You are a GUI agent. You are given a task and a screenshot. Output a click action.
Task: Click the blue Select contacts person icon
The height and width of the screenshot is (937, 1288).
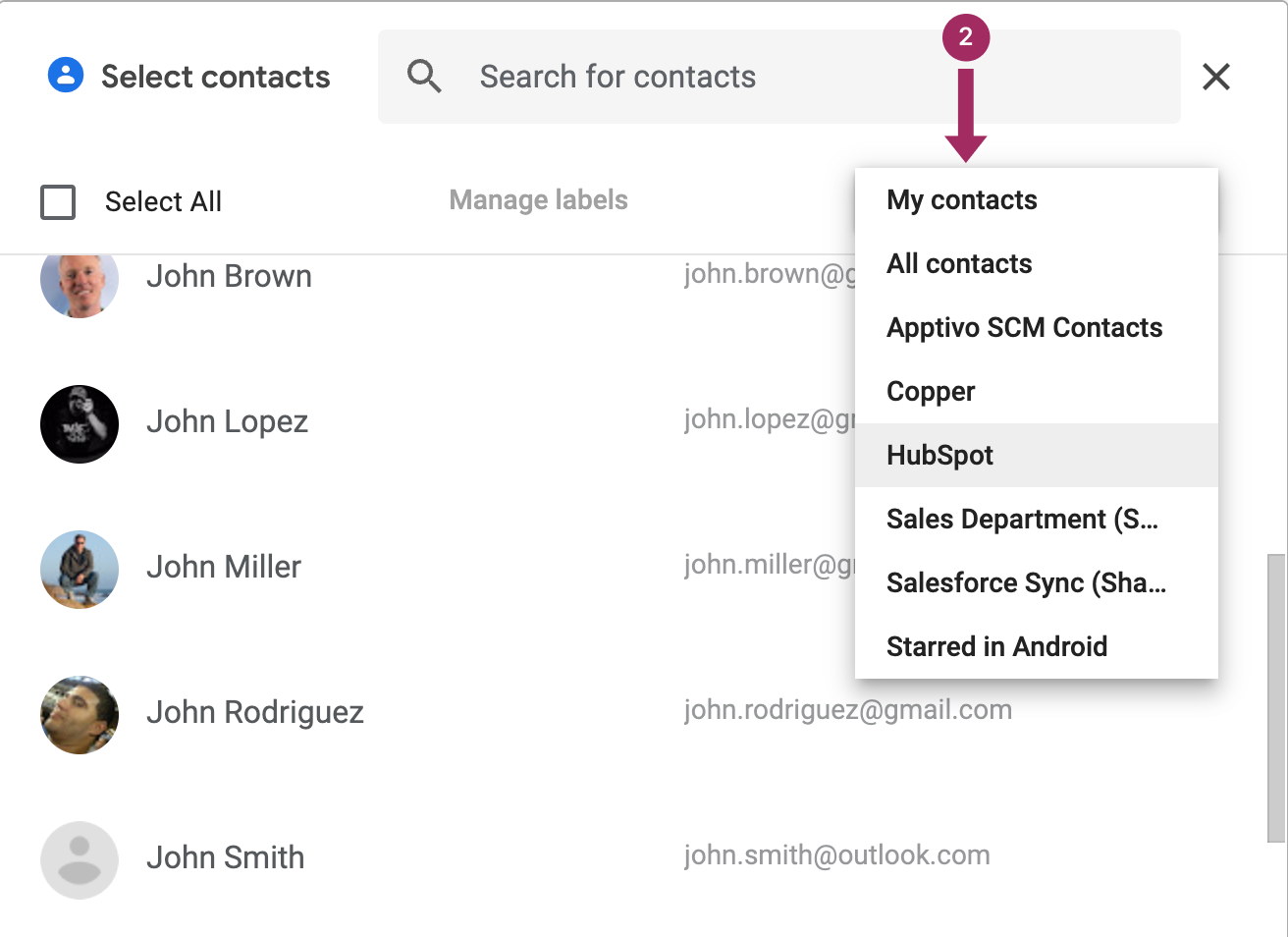point(66,76)
